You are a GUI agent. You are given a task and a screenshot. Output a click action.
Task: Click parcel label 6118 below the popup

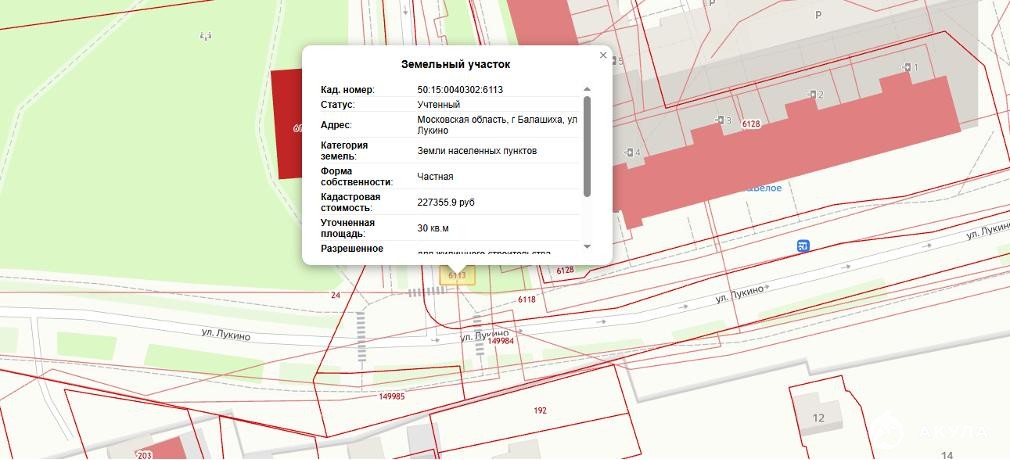(x=527, y=299)
